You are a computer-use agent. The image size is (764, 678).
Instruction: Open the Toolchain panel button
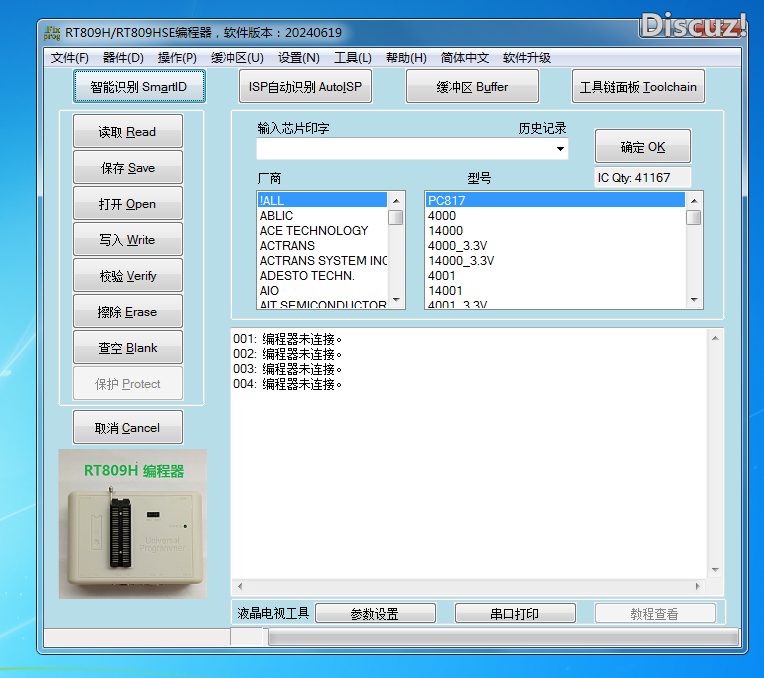[638, 87]
